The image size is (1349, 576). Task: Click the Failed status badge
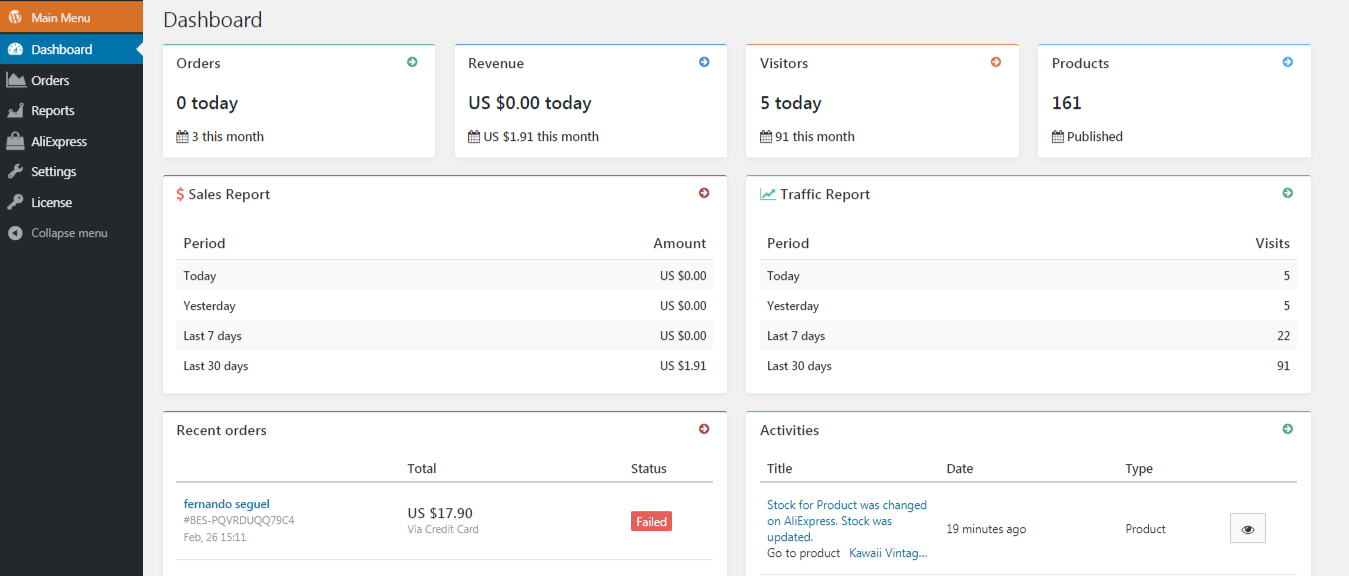651,521
